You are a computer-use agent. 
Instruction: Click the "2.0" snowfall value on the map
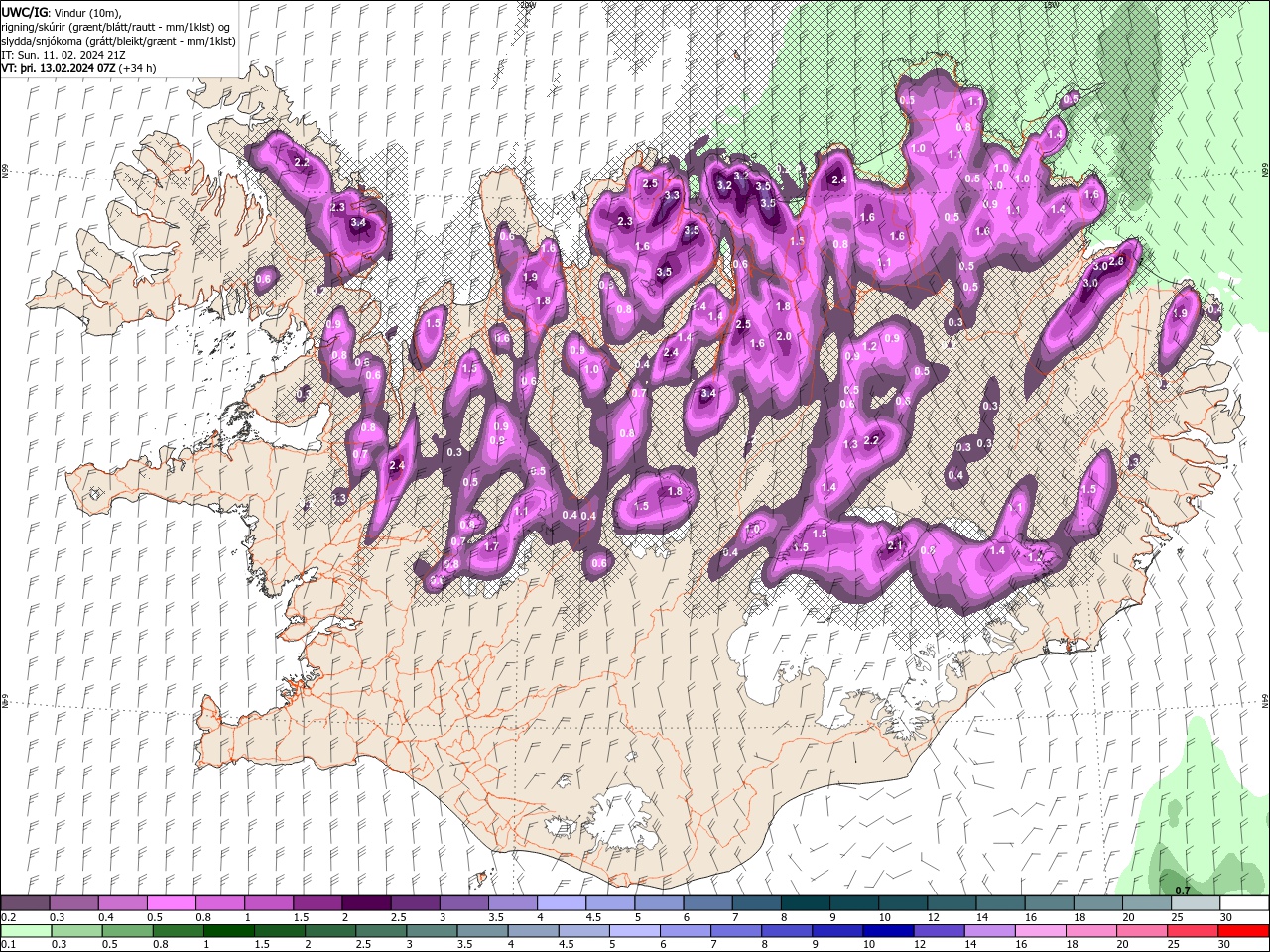pyautogui.click(x=784, y=336)
